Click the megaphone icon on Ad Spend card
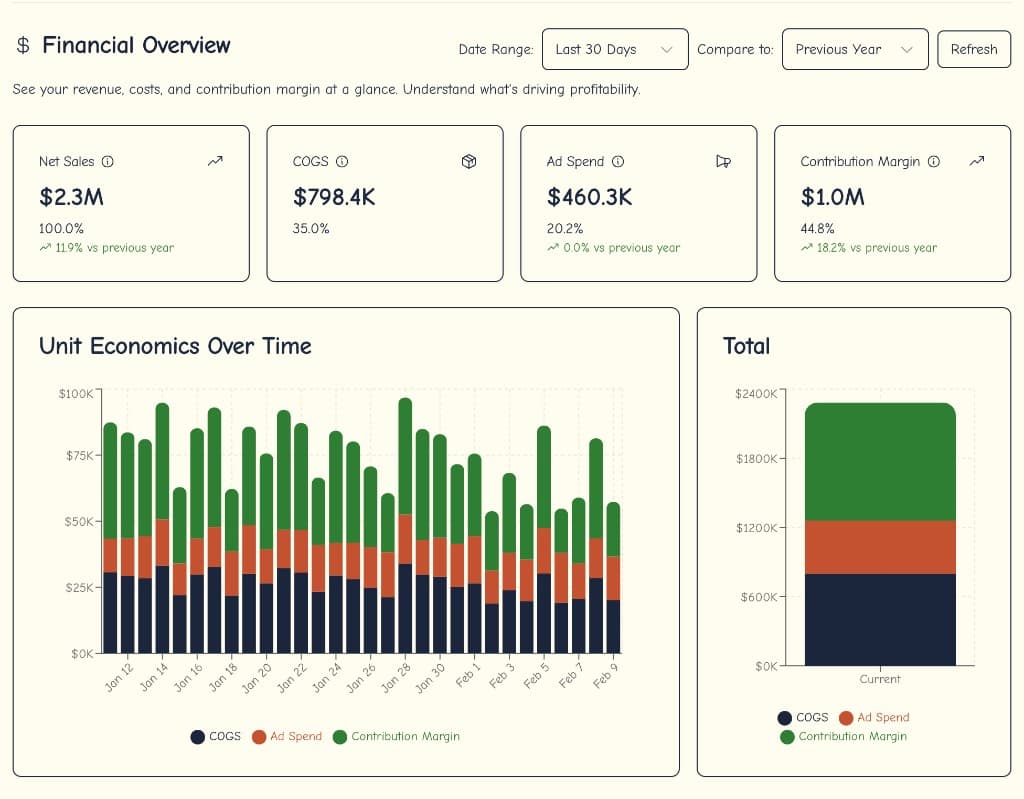The image size is (1024, 799). coord(723,161)
